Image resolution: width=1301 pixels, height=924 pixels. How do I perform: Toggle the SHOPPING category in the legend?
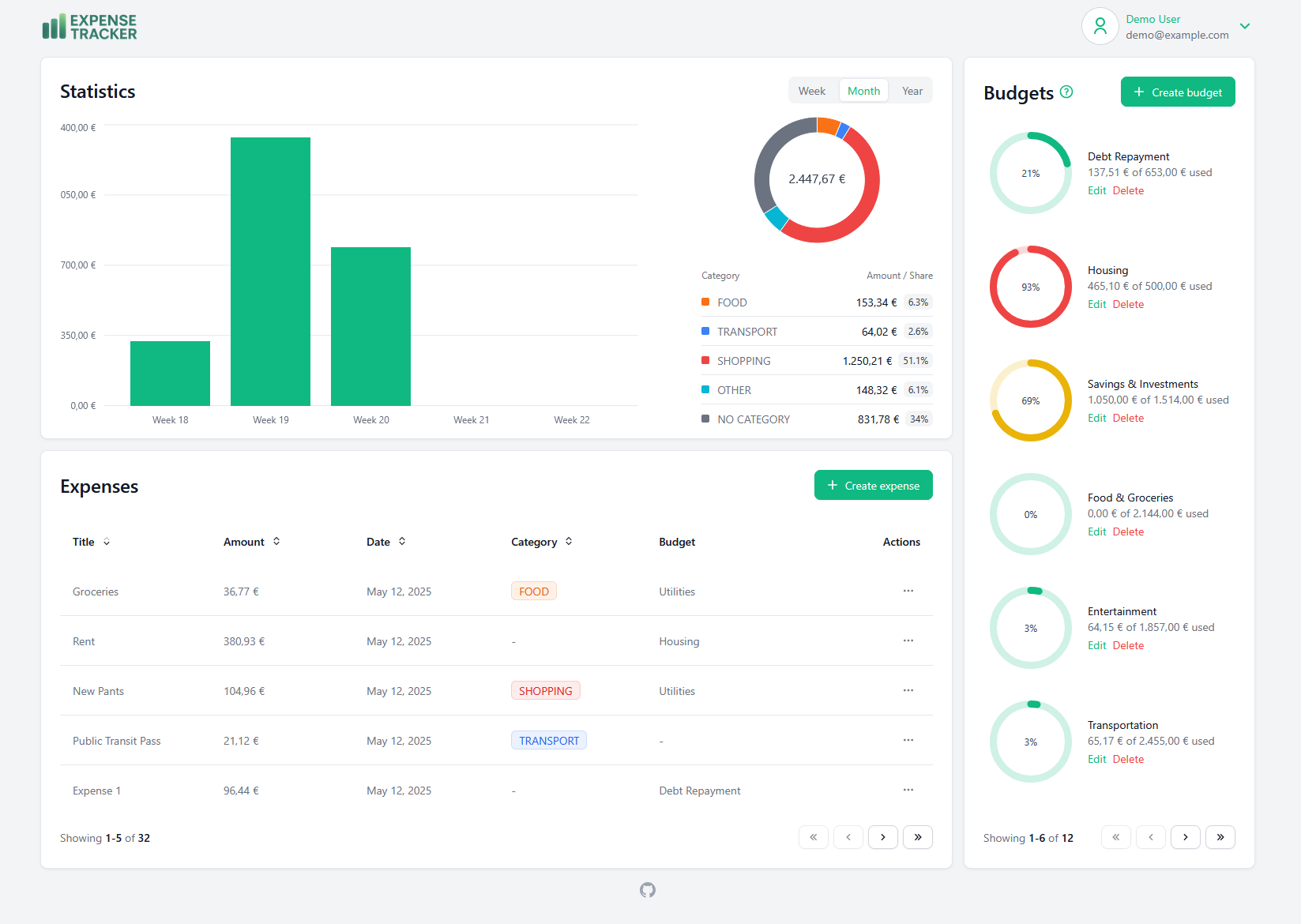pyautogui.click(x=743, y=360)
